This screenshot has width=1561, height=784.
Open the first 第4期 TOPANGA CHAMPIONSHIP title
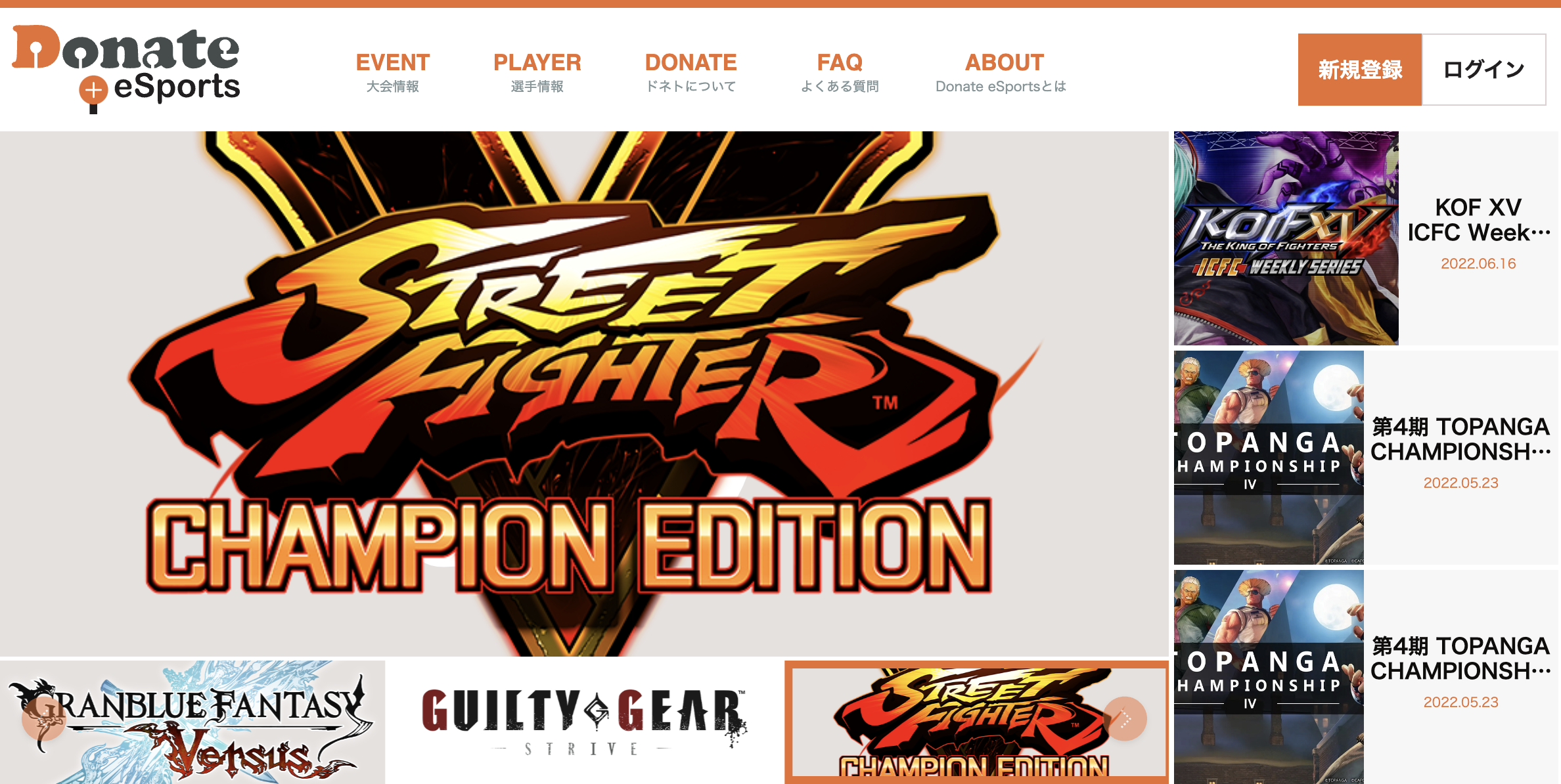pos(1460,439)
